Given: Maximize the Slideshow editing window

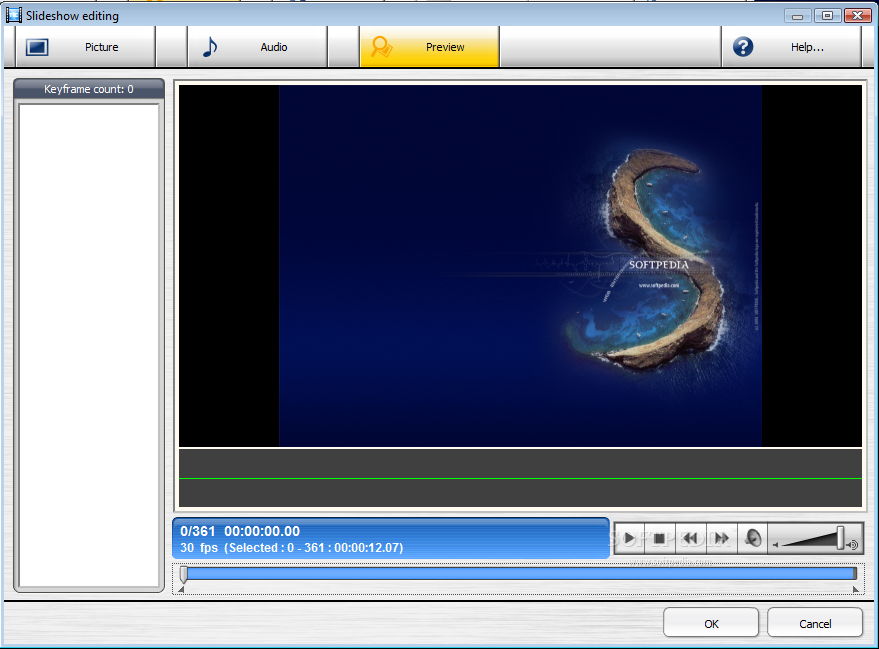Looking at the screenshot, I should 827,16.
